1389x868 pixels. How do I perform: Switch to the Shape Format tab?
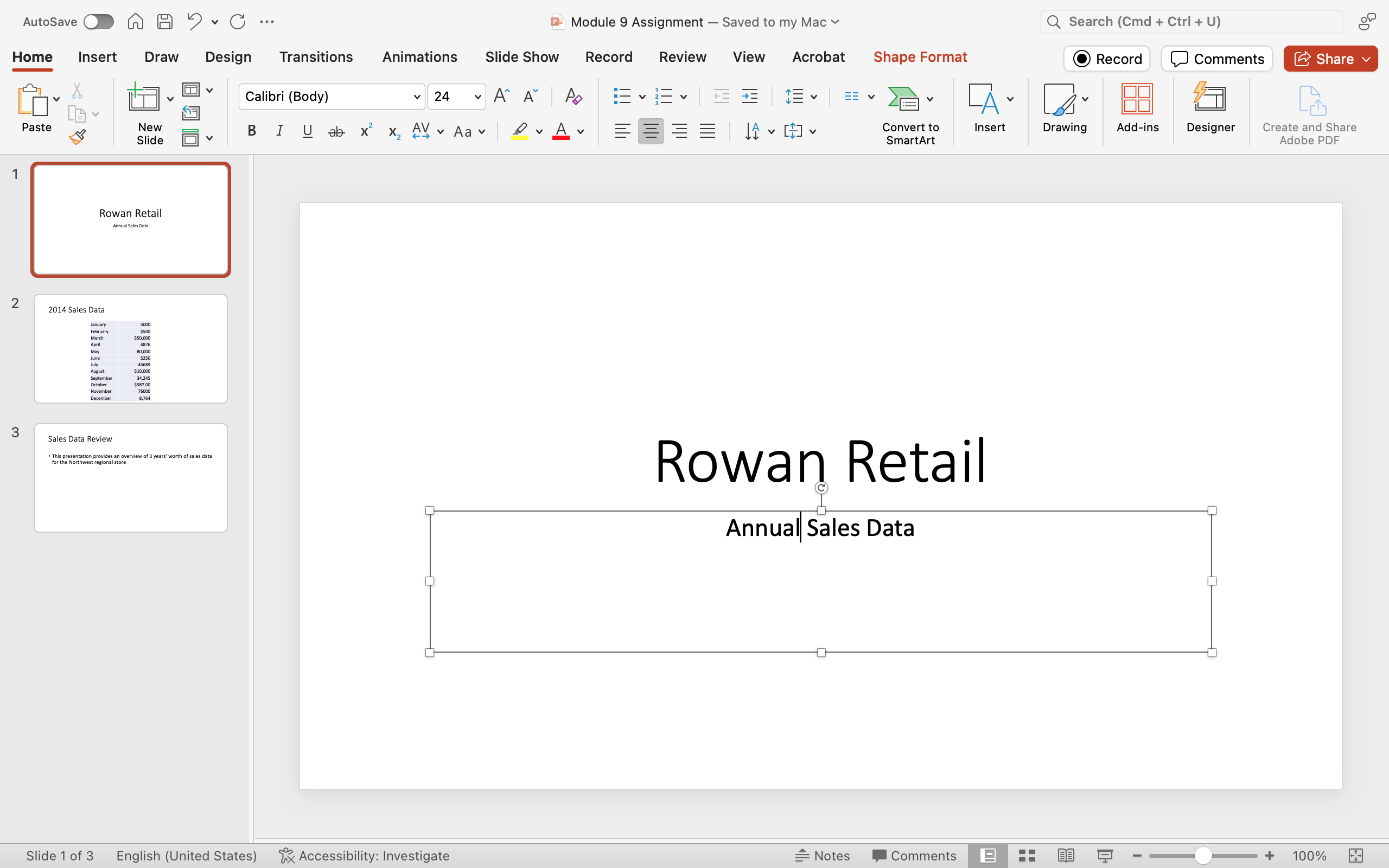coord(920,57)
